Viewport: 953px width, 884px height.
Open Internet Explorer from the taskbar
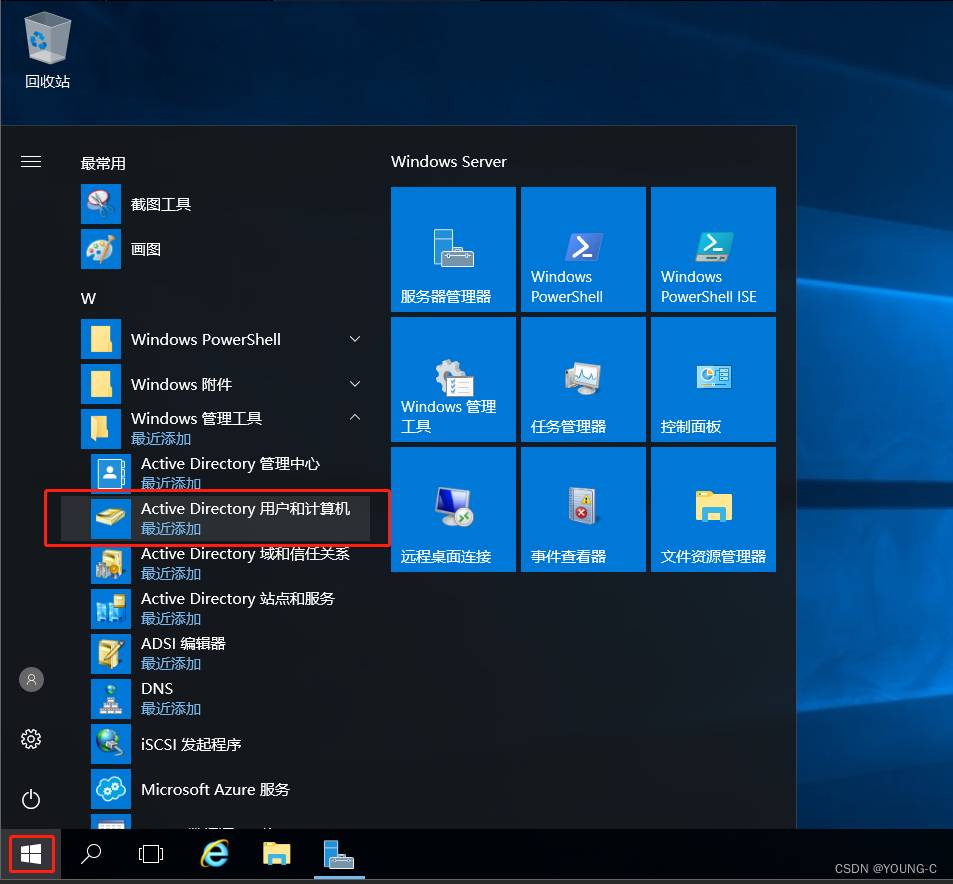[214, 854]
